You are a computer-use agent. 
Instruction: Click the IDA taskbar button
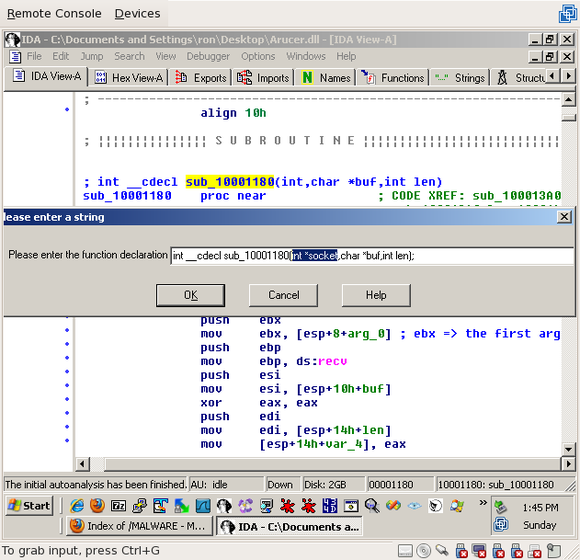click(289, 526)
